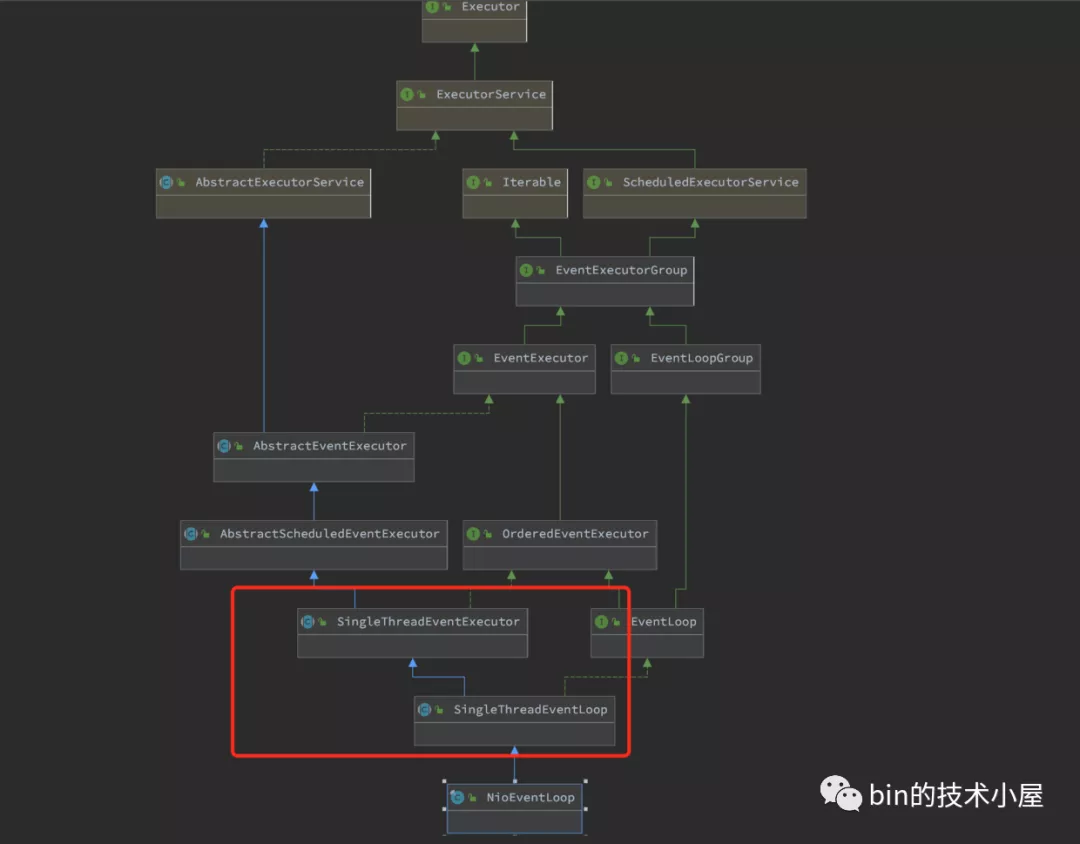Screen dimensions: 1080x844
Task: Click the class icon of NioEventLoop node
Action: (457, 797)
